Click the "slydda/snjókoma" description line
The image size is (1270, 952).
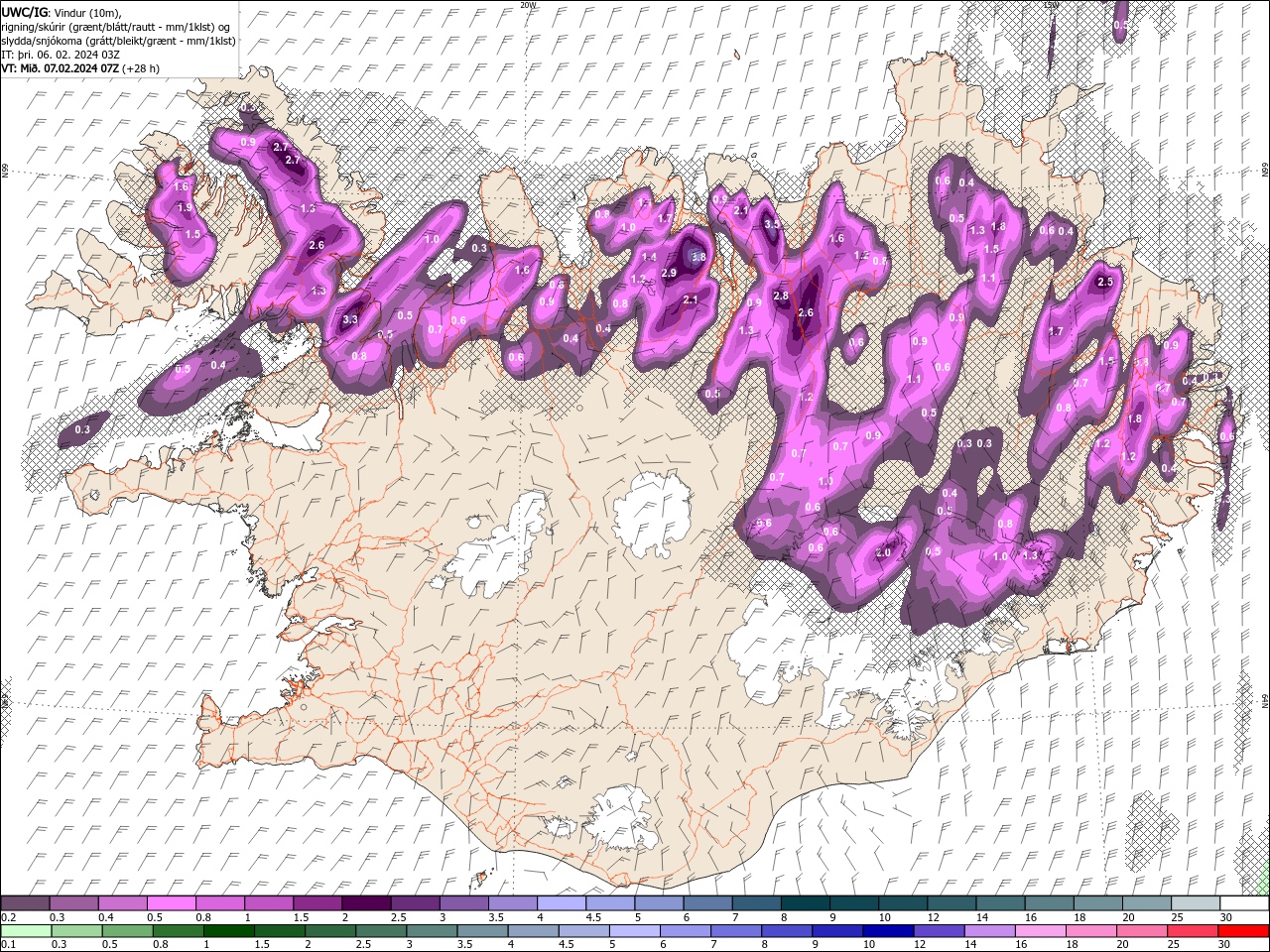tap(118, 41)
